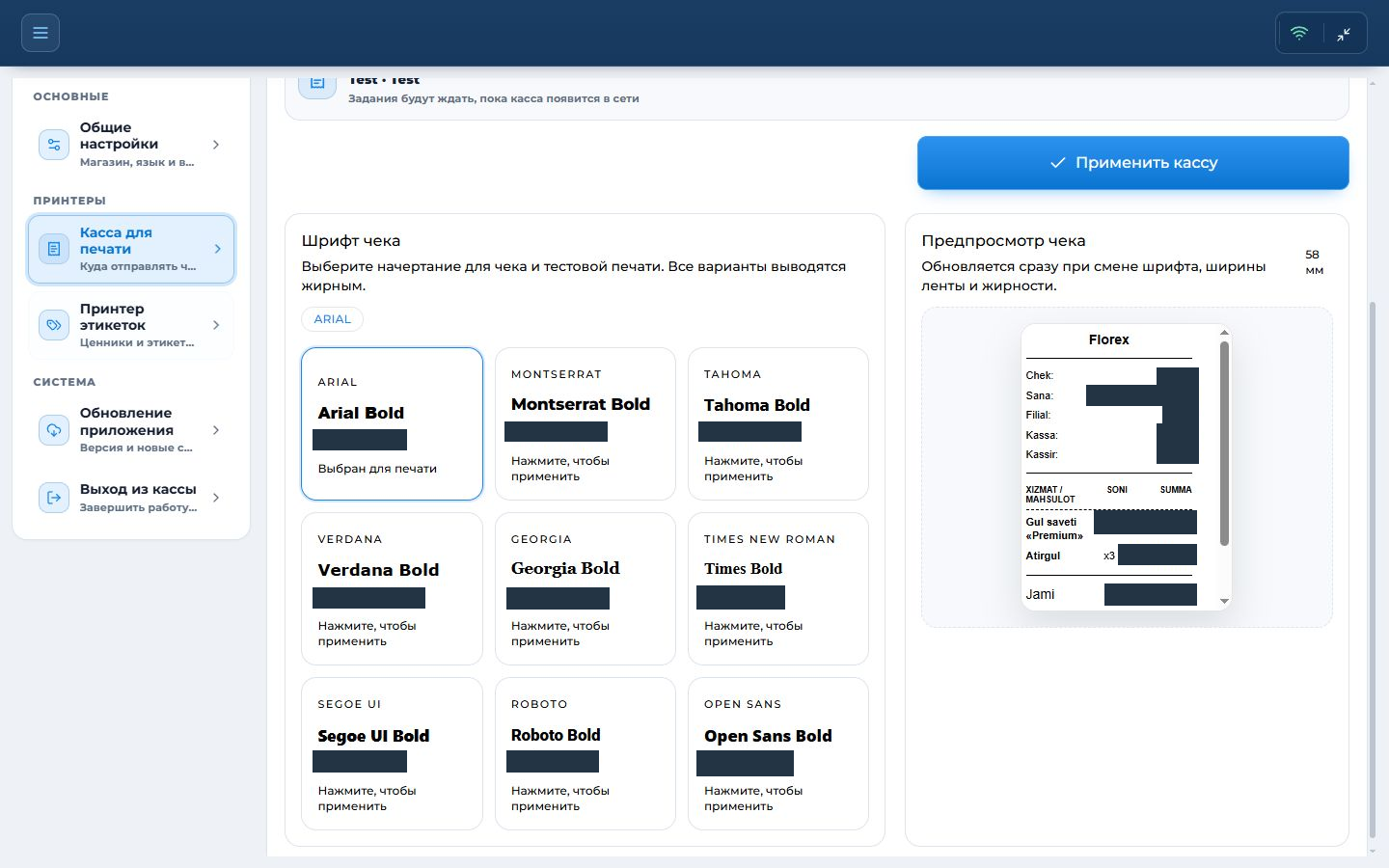Select the Tahoma Bold font card
The height and width of the screenshot is (868, 1389).
(x=778, y=424)
